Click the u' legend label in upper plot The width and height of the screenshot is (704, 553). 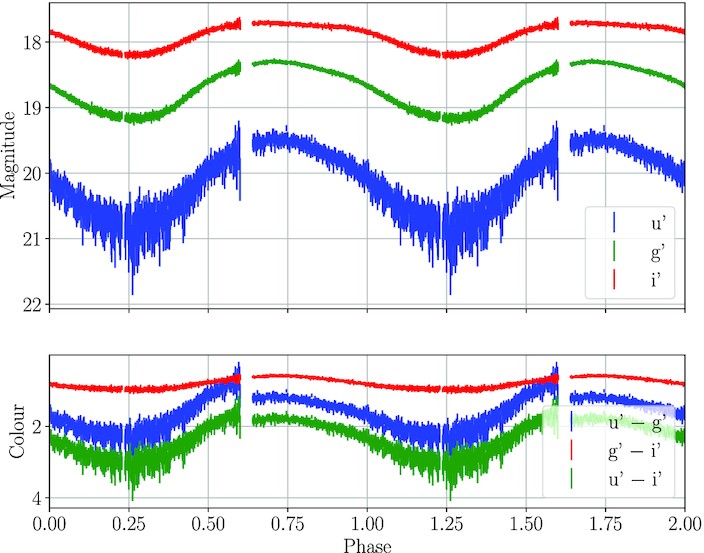point(657,223)
